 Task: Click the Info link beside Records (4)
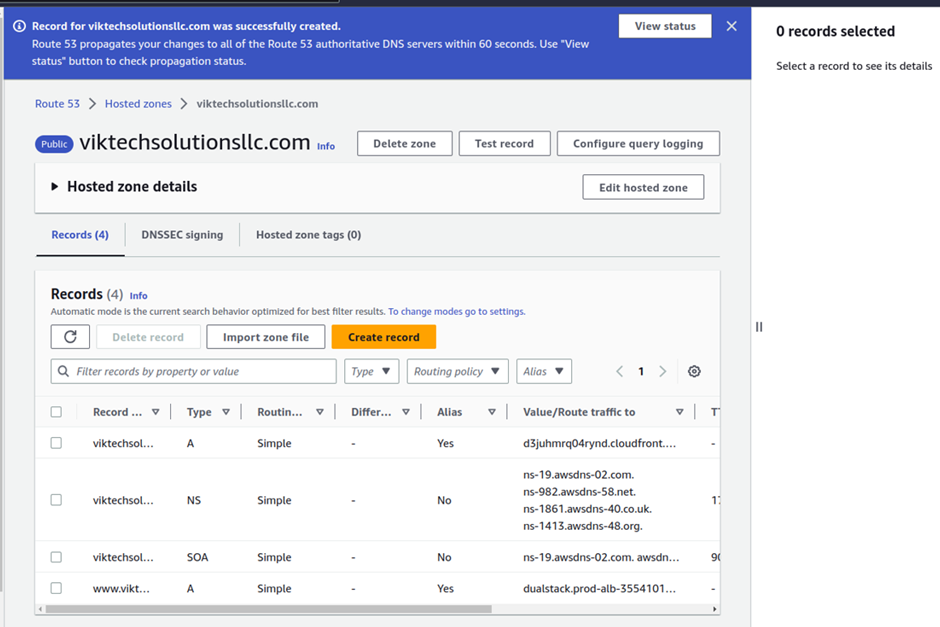point(138,296)
